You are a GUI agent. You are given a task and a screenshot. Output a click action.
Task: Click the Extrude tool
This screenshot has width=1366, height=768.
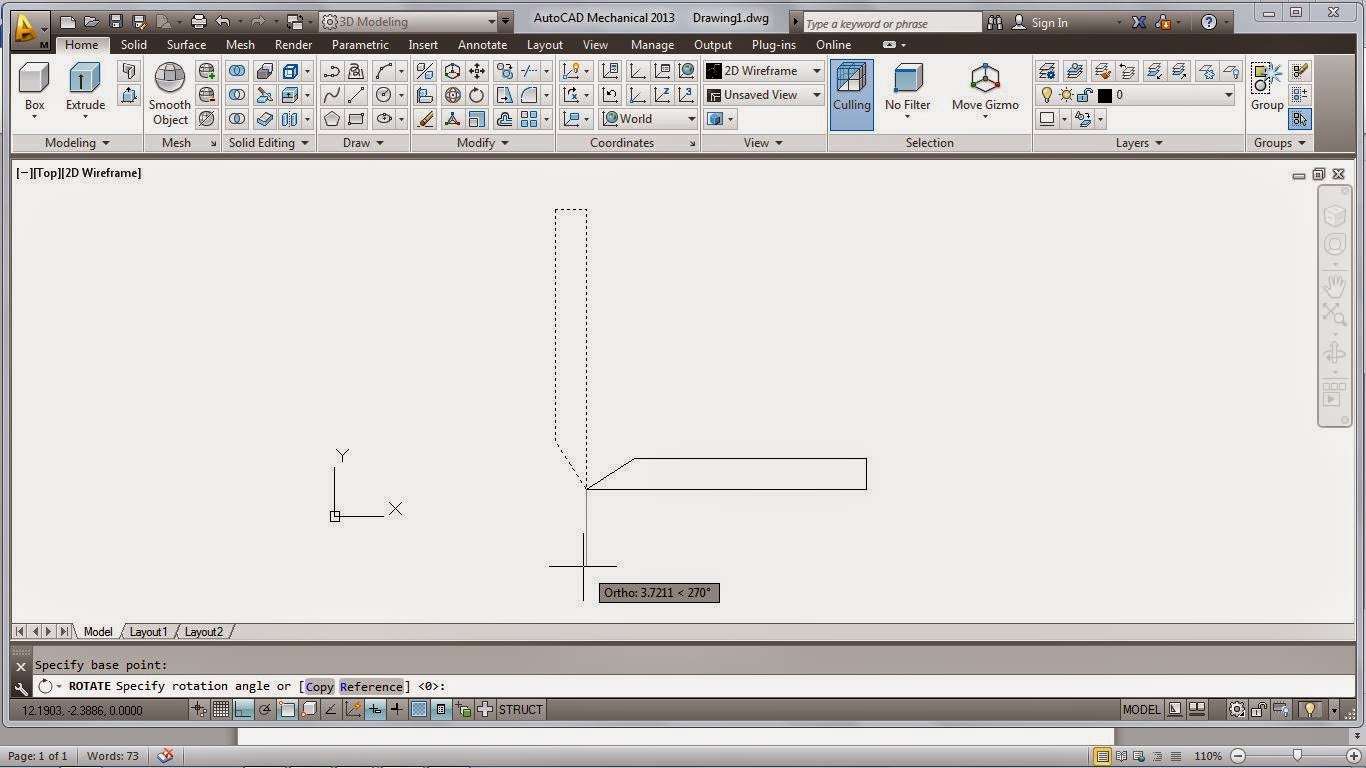pyautogui.click(x=85, y=88)
